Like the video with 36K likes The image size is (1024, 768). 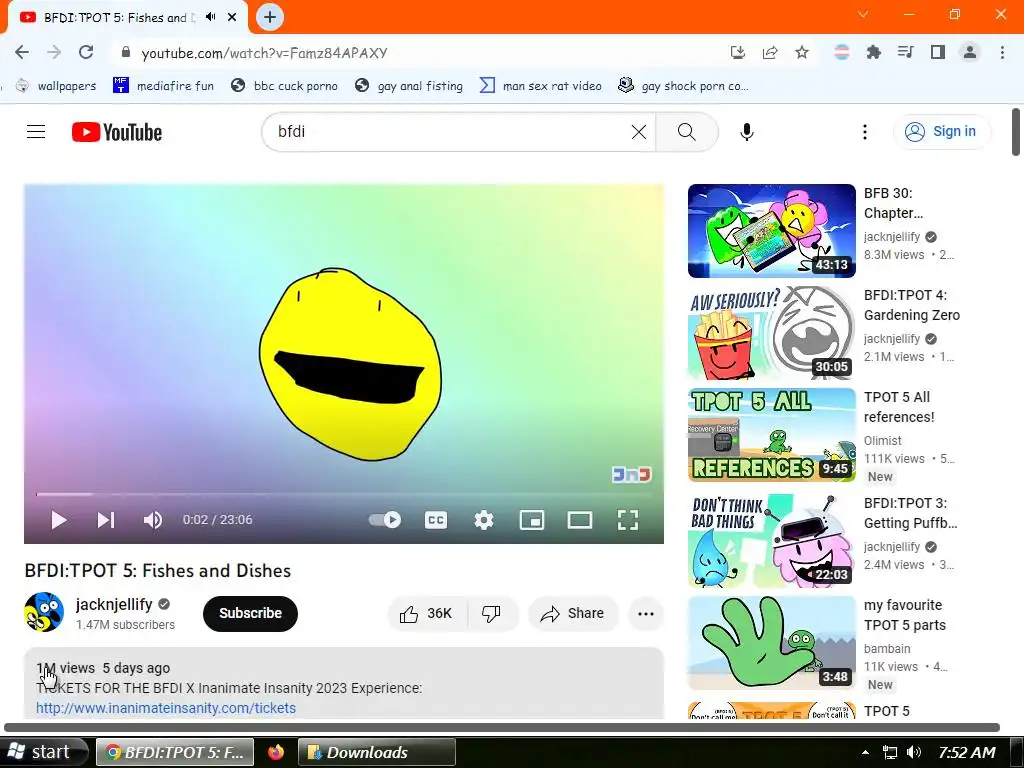tap(427, 613)
